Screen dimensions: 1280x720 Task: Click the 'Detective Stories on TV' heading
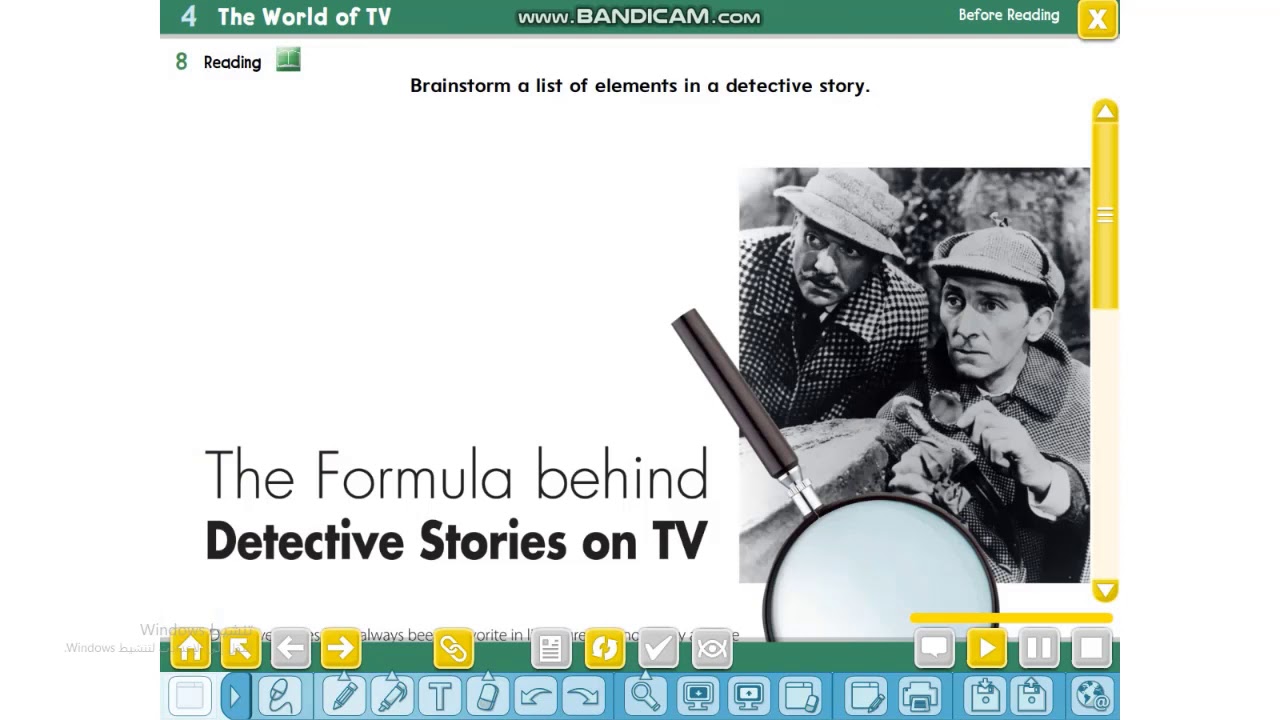click(456, 541)
